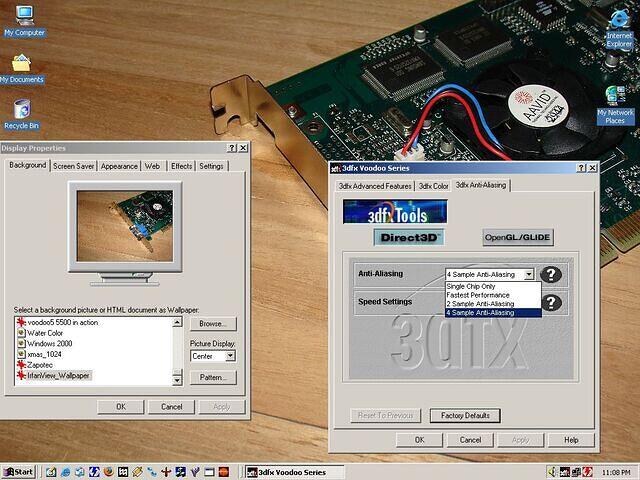Open the Background tab in Display Properties
Screen dimensions: 640x480
click(x=27, y=165)
